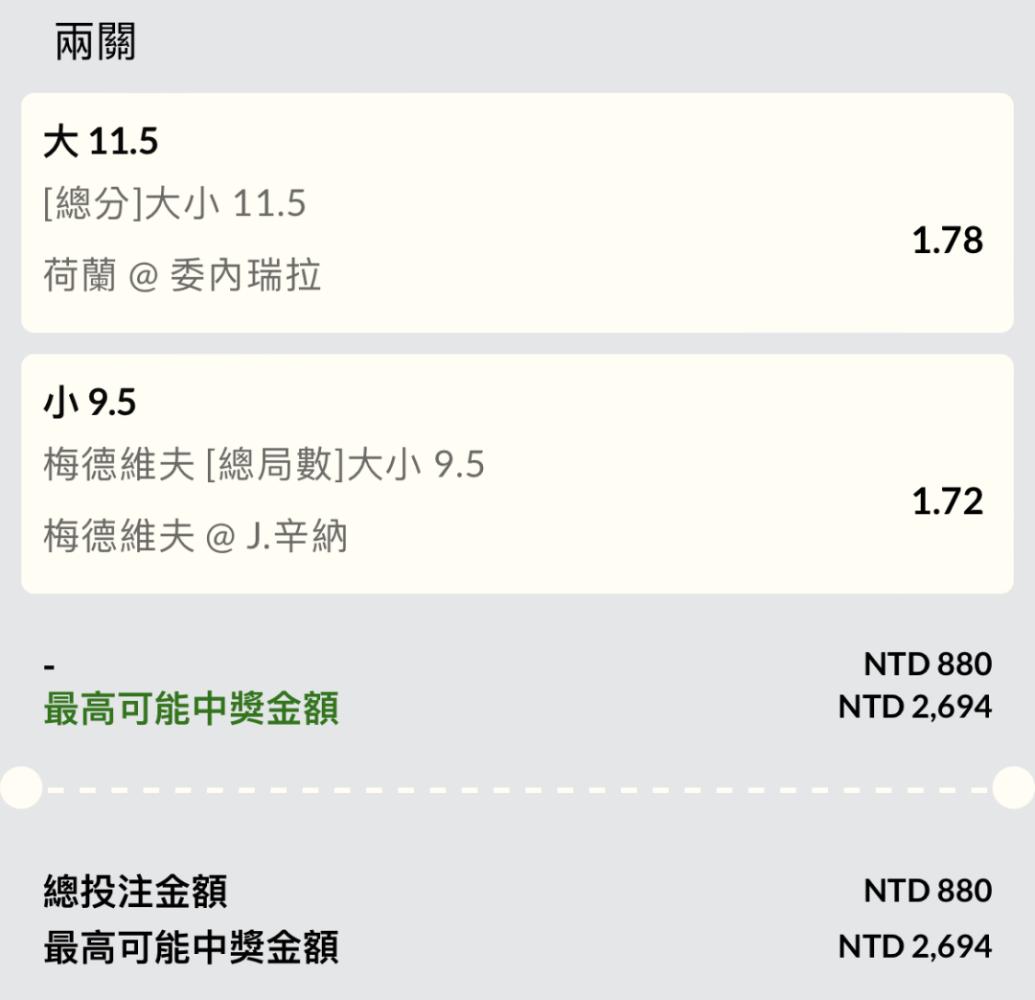Click the black 最高可能中獎金額 label at the bottom
The width and height of the screenshot is (1035, 1000).
(x=191, y=948)
